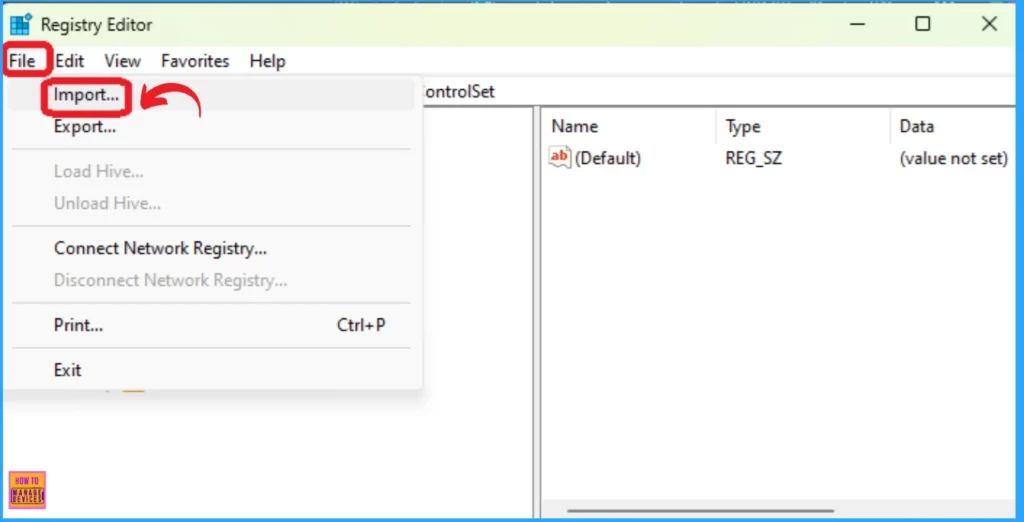The width and height of the screenshot is (1024, 522).
Task: Click the (value not set) data cell
Action: click(953, 158)
